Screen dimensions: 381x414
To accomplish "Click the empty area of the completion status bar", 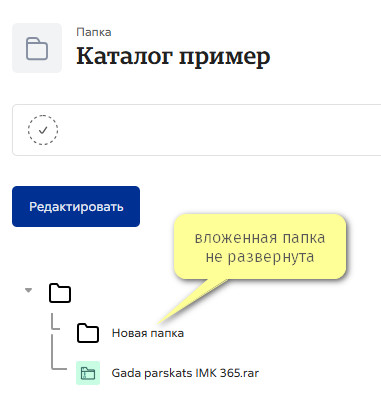I will [217, 130].
